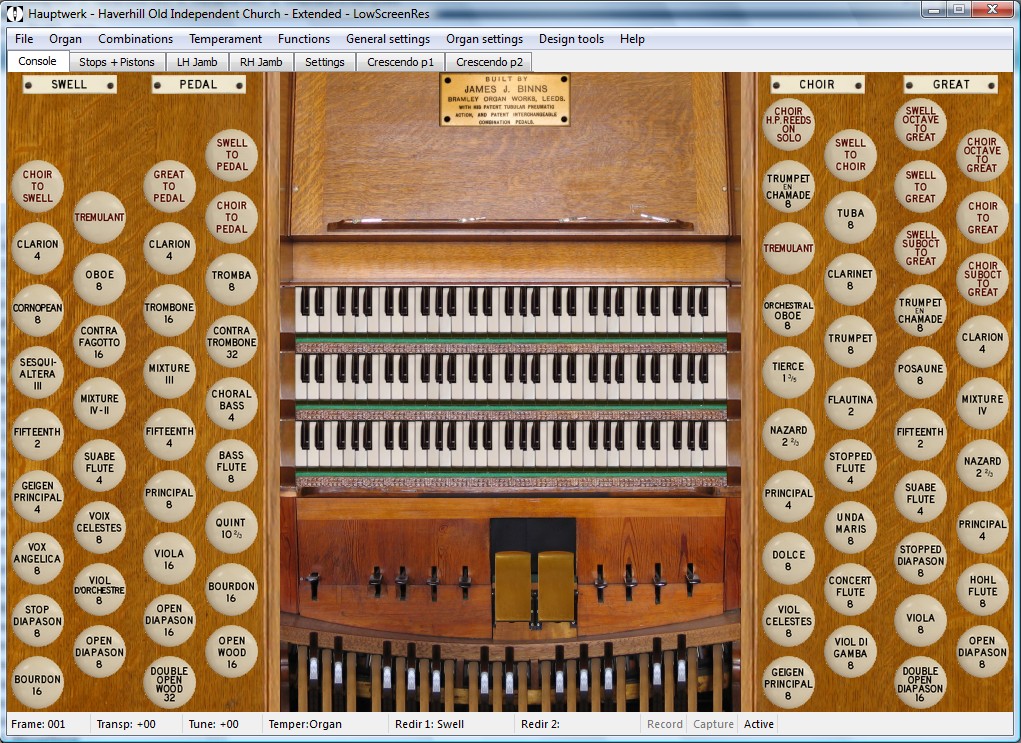Image resolution: width=1021 pixels, height=743 pixels.
Task: Toggle the Swell Bourdon 16 stop
Action: [x=37, y=683]
